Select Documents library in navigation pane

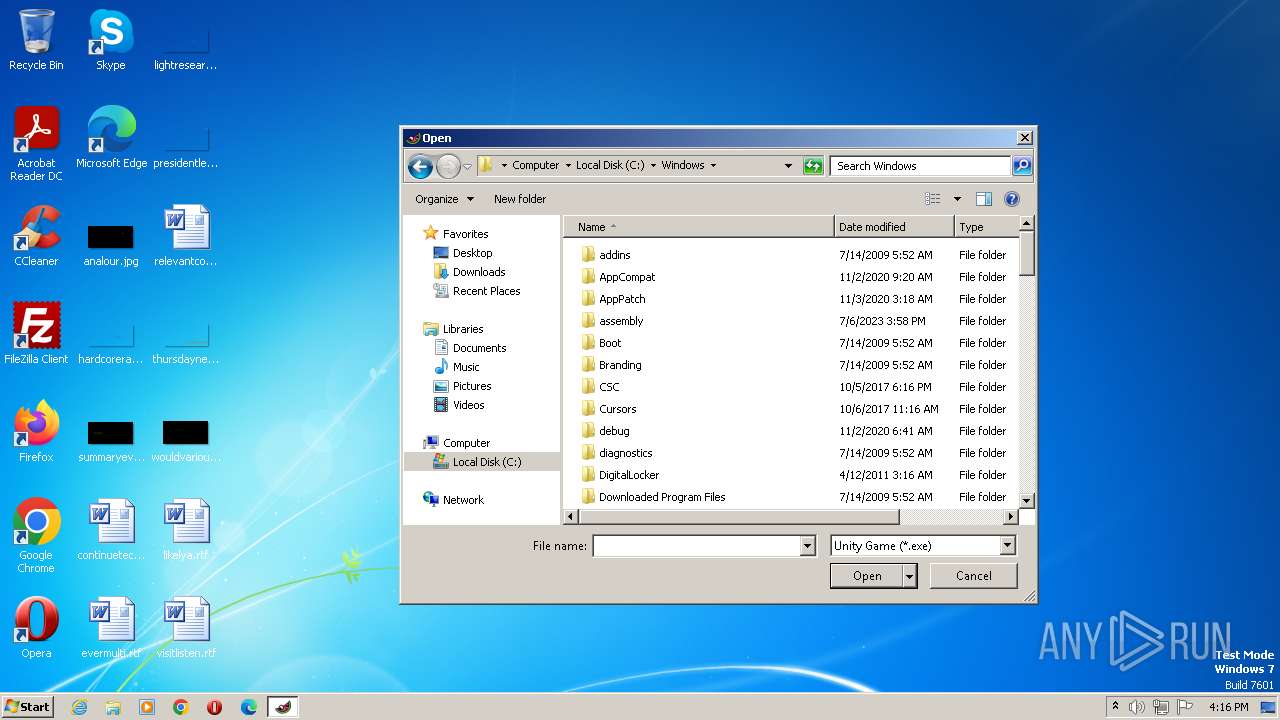point(479,348)
